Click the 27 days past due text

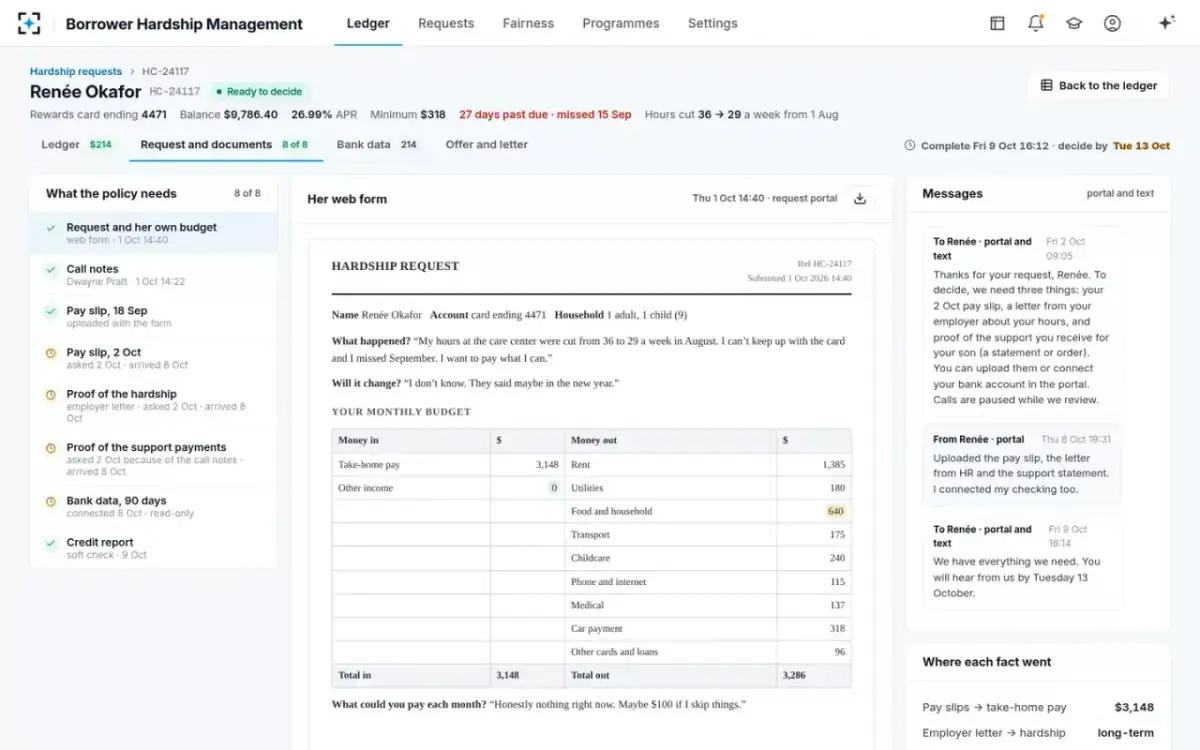pyautogui.click(x=545, y=115)
